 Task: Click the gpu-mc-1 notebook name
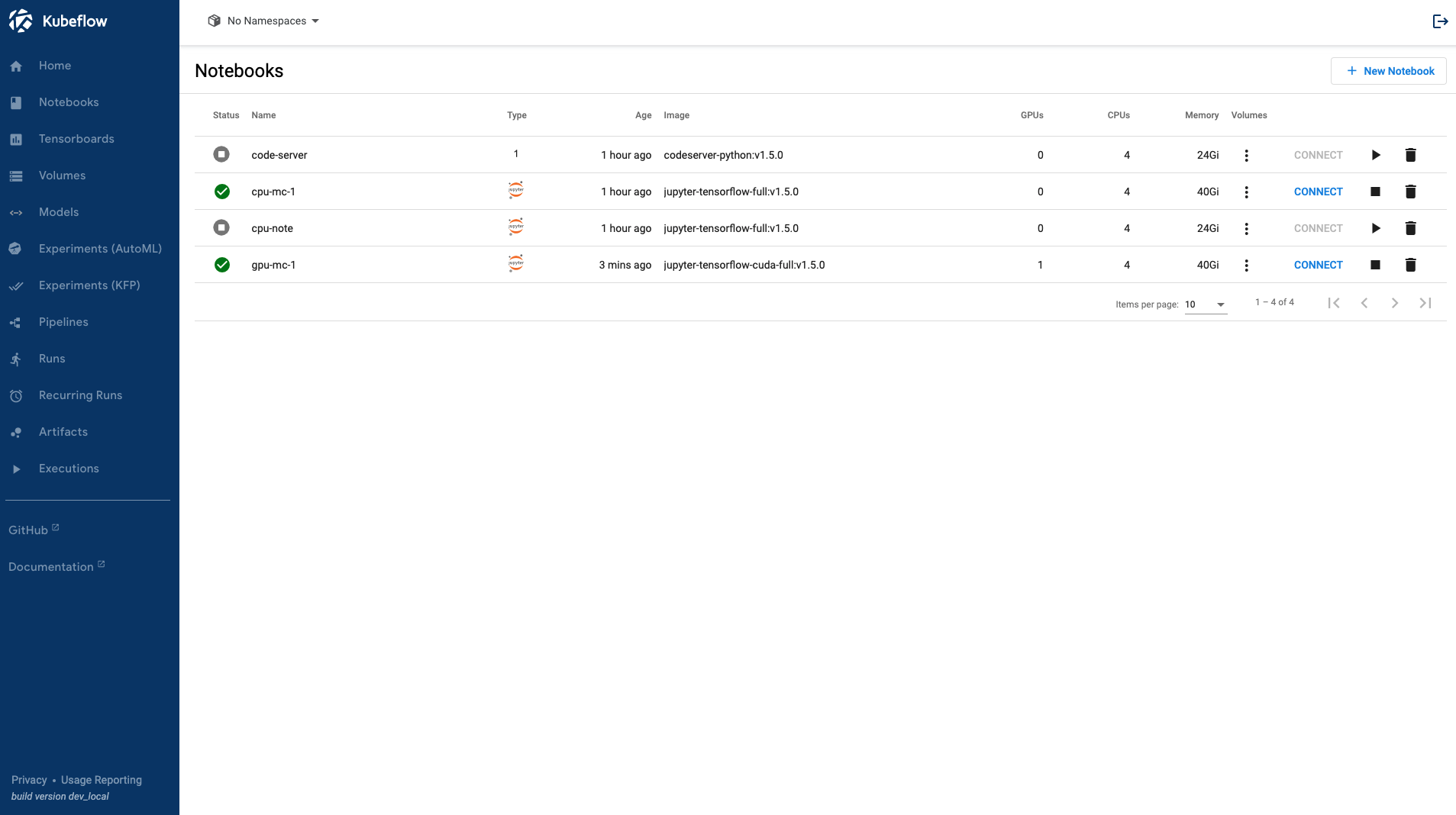[273, 265]
